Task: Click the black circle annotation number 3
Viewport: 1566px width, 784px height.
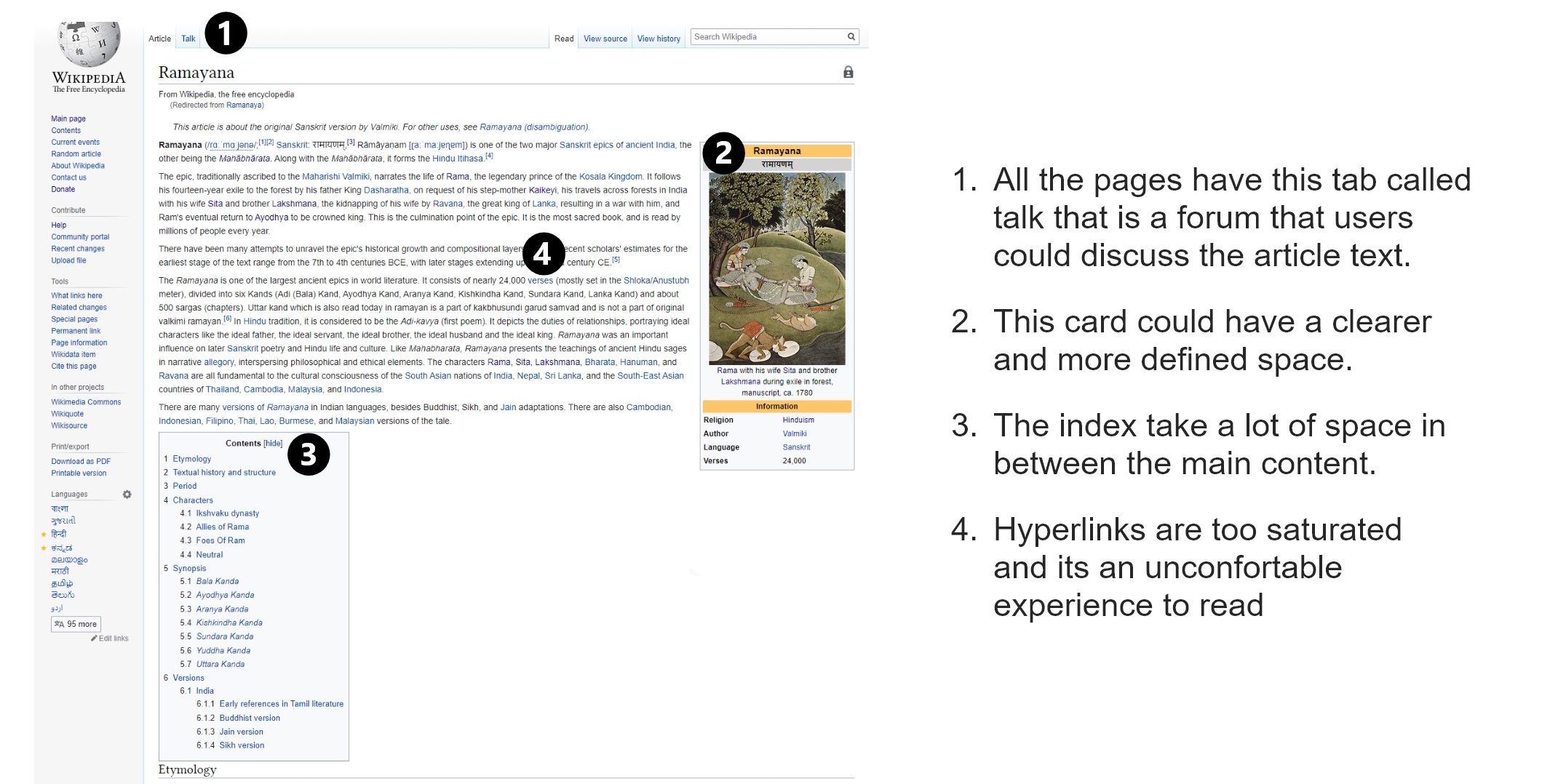Action: click(x=309, y=455)
